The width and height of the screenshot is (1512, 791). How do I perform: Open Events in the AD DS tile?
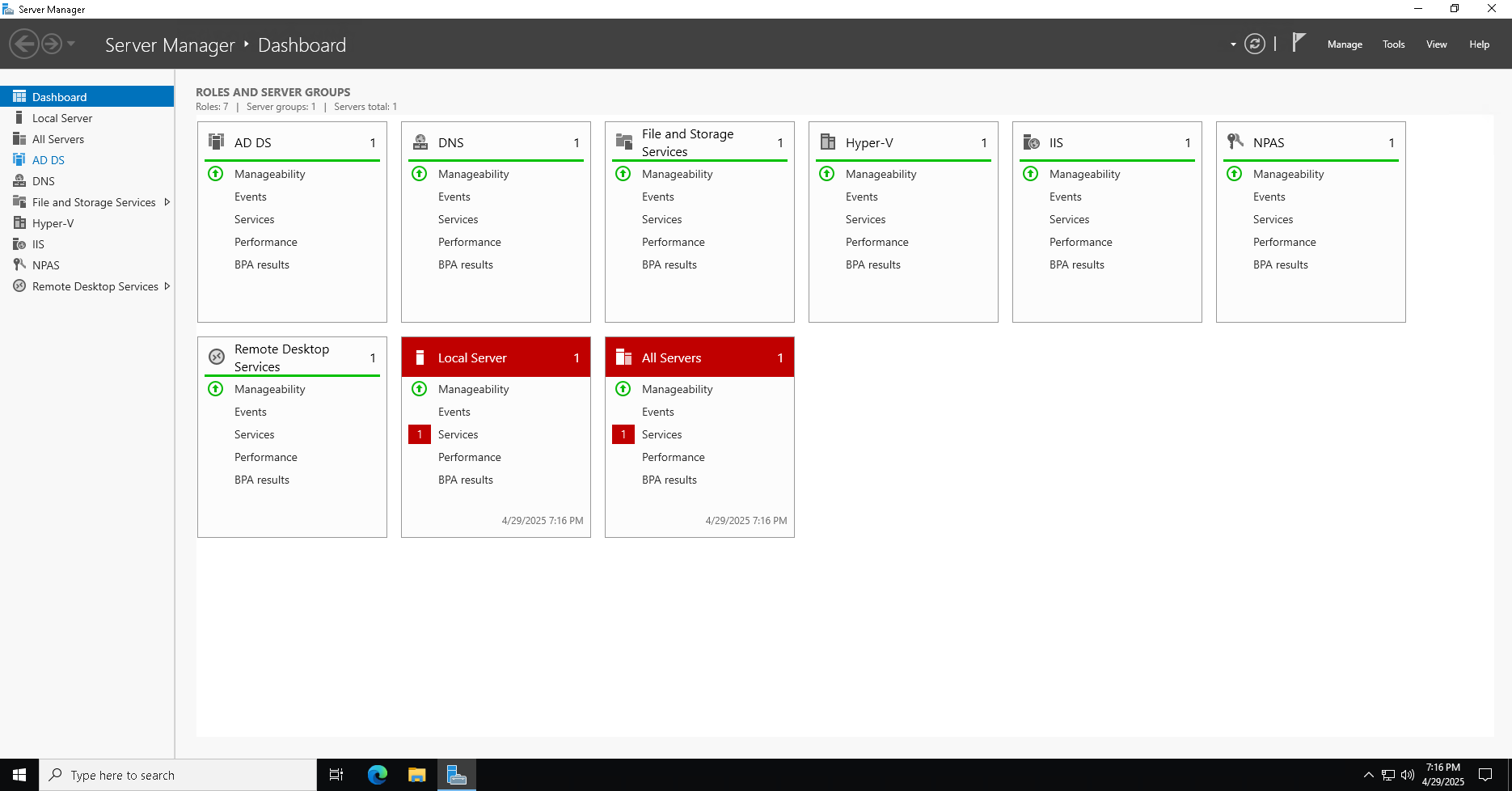(x=251, y=197)
